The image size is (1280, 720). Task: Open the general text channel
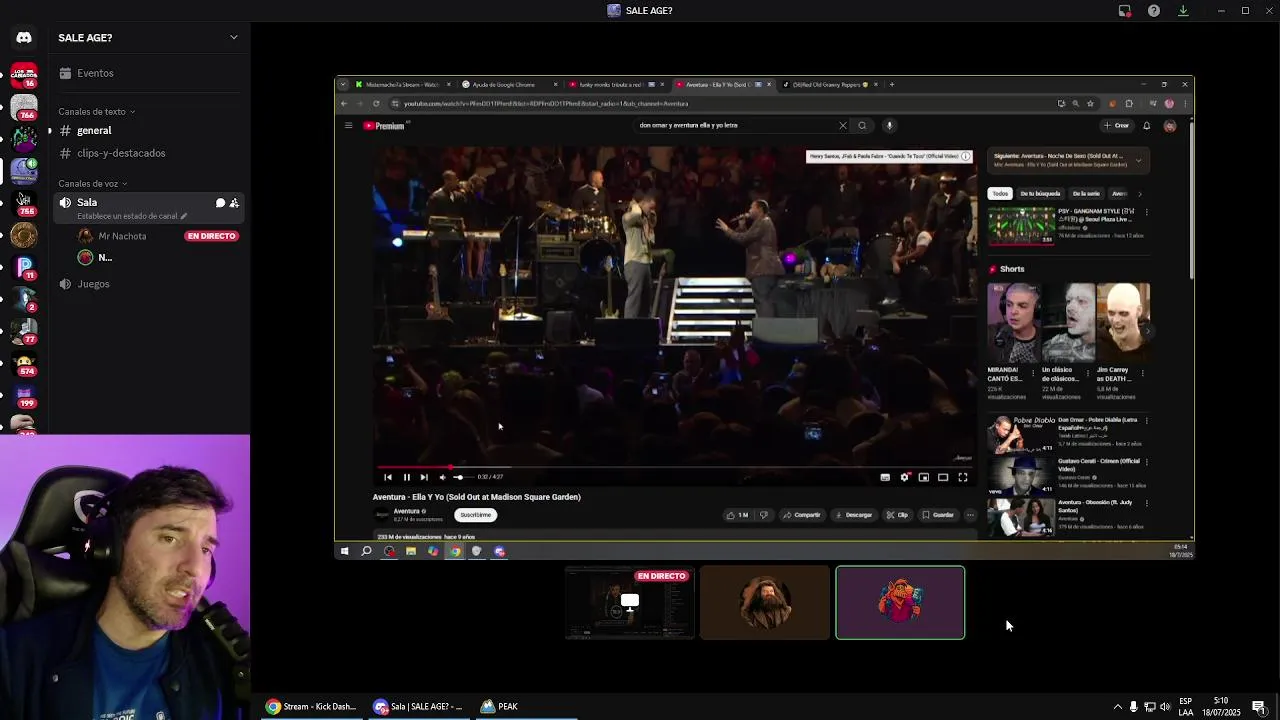point(150,131)
